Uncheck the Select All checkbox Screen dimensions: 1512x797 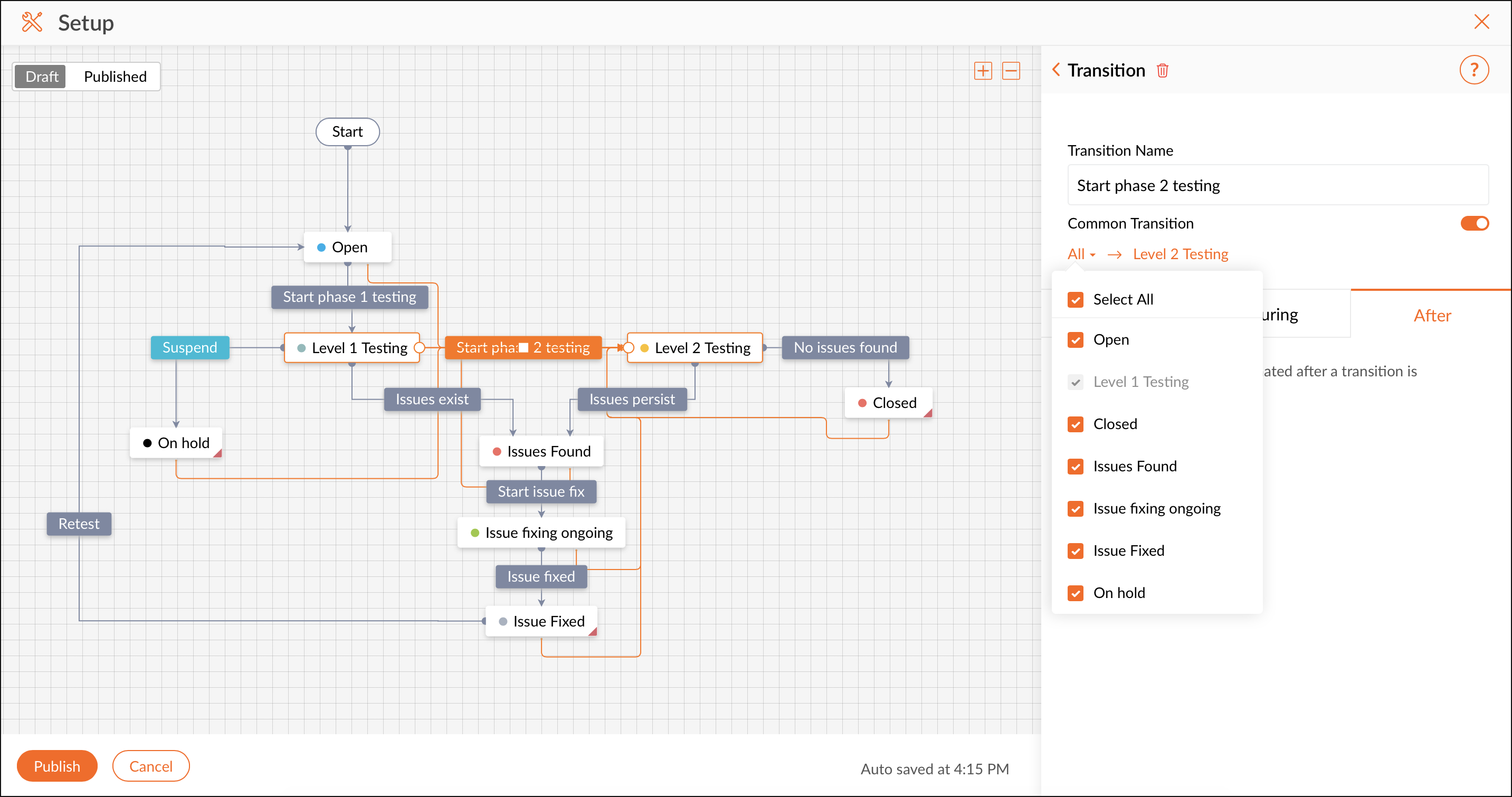coord(1076,300)
